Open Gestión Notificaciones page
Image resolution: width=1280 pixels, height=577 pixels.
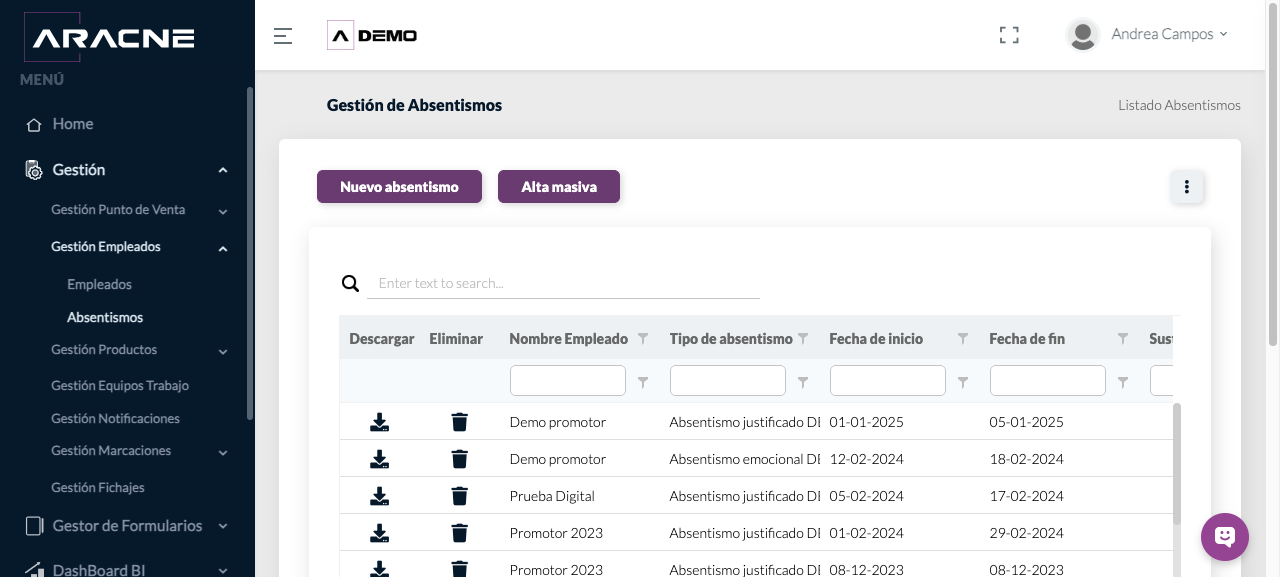pos(116,418)
